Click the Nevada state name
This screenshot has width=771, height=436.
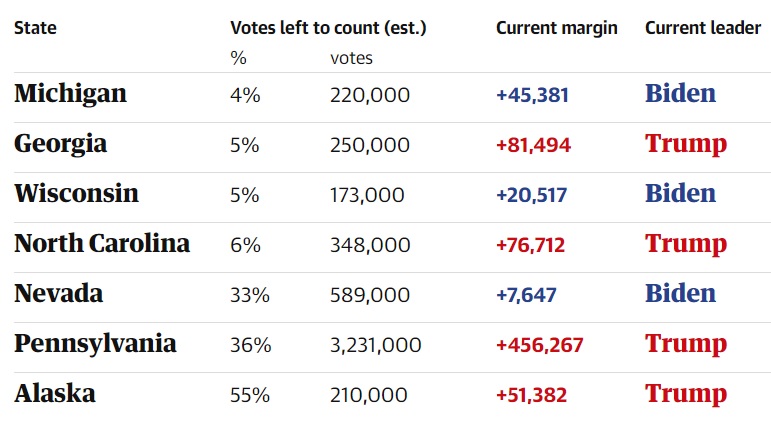(x=58, y=294)
